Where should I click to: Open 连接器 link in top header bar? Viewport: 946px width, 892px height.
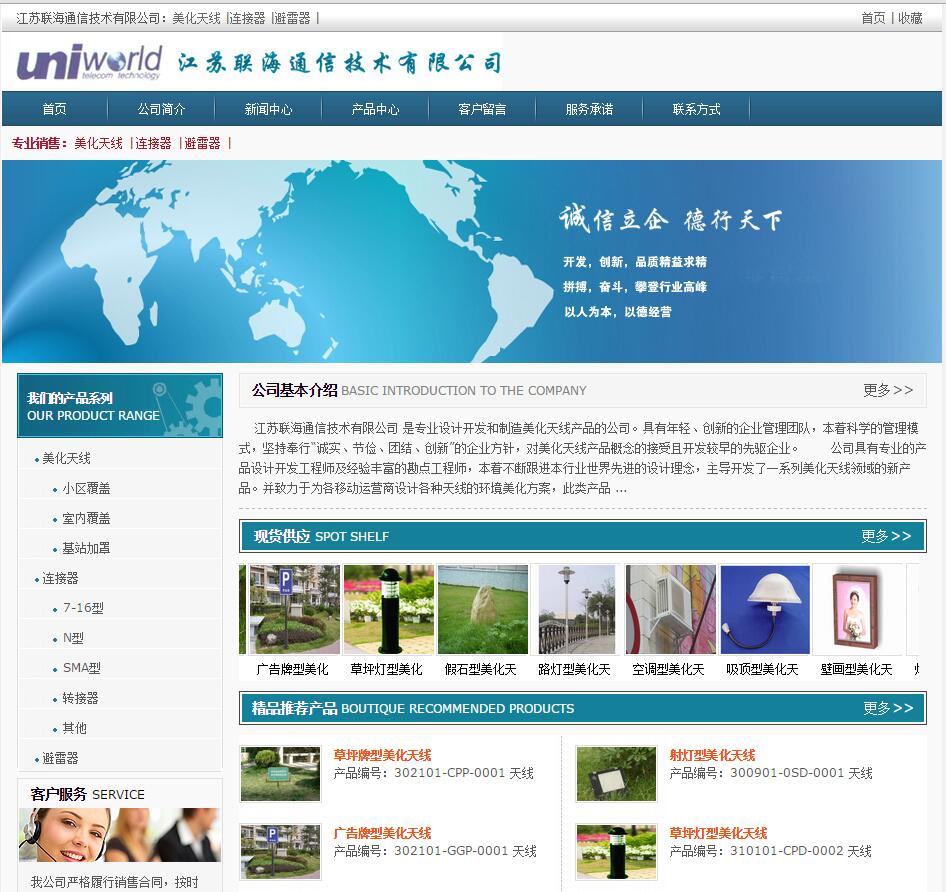[x=247, y=19]
